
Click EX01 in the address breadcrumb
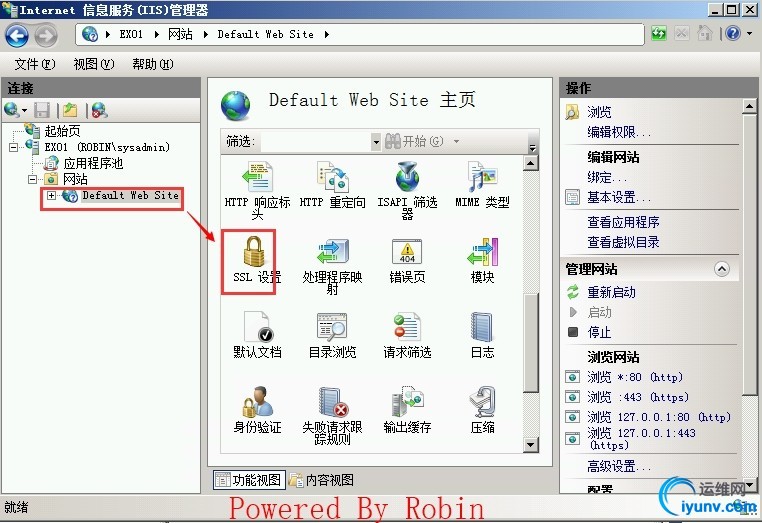pyautogui.click(x=131, y=34)
